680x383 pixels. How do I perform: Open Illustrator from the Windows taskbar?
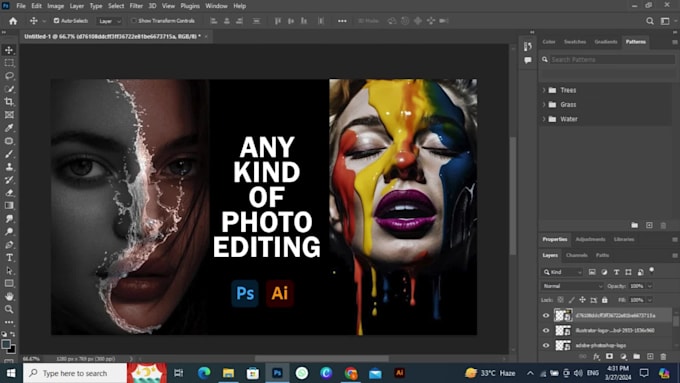point(399,373)
